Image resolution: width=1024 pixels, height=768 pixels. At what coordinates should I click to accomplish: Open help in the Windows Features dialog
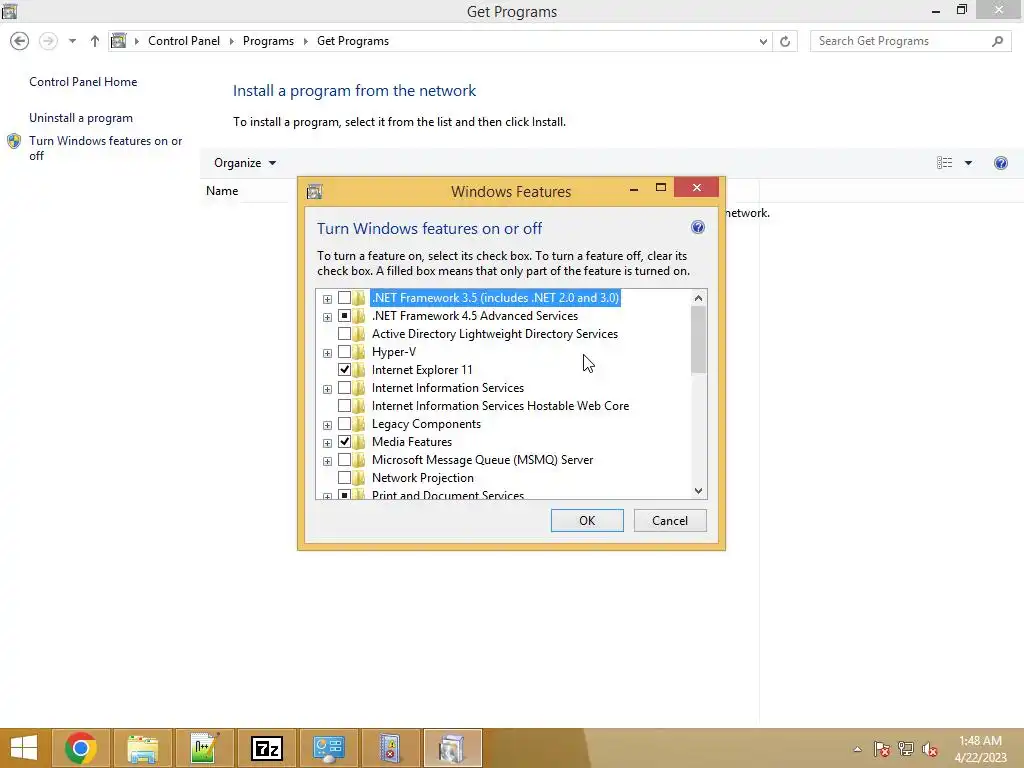pyautogui.click(x=697, y=227)
